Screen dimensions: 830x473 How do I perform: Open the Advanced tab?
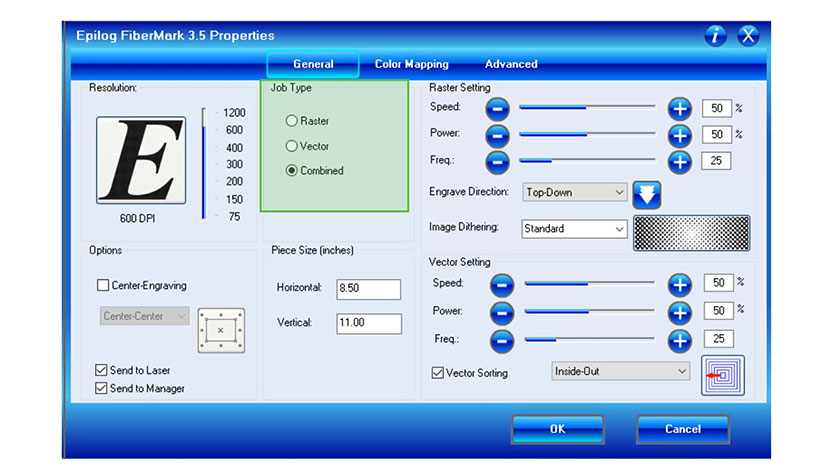pos(511,64)
